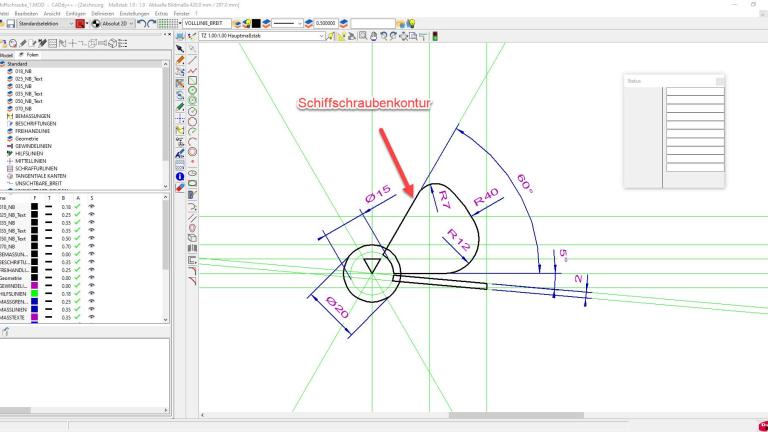
Task: Toggle eye icon for Geometrie table row
Action: click(x=91, y=278)
